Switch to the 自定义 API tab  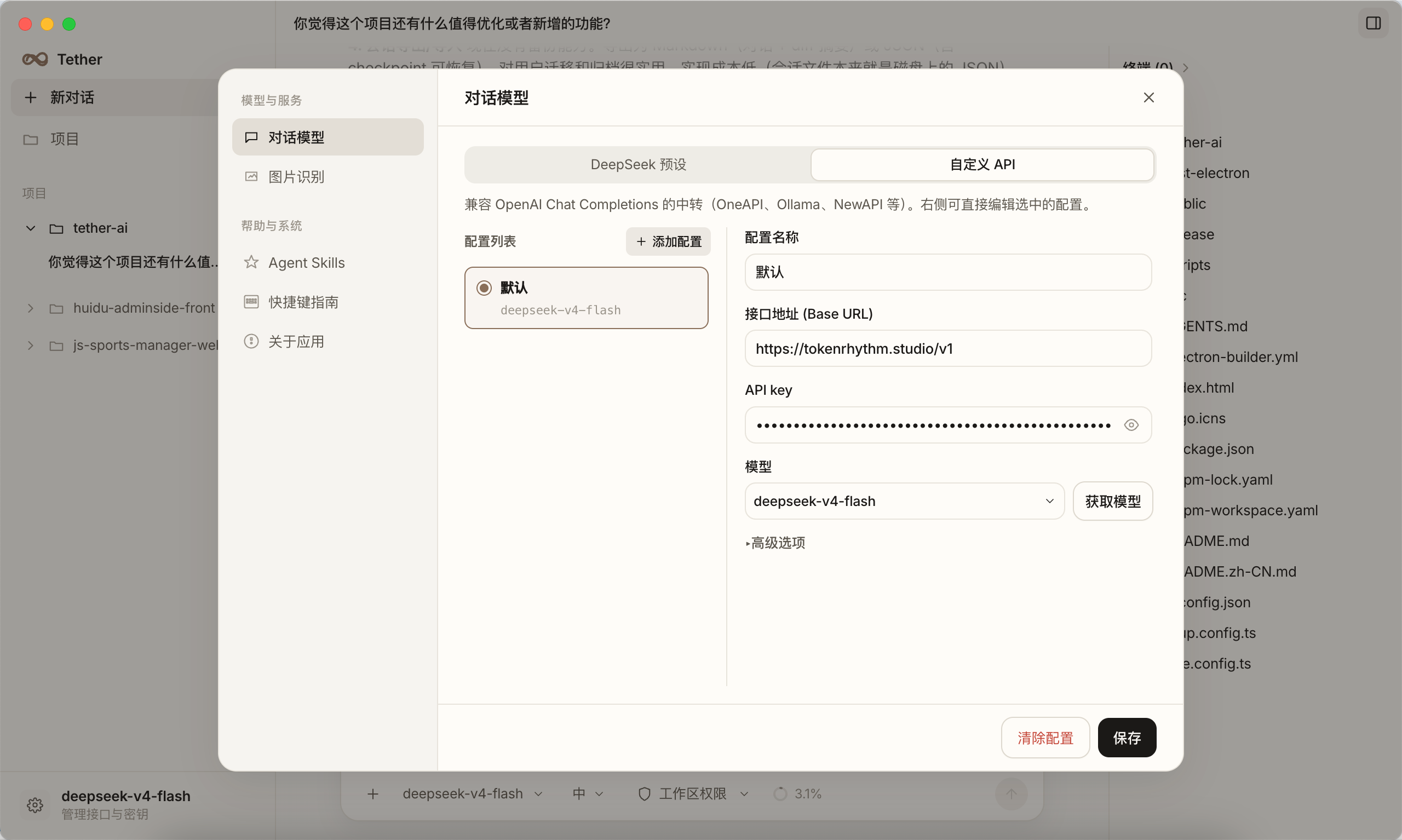tap(982, 165)
